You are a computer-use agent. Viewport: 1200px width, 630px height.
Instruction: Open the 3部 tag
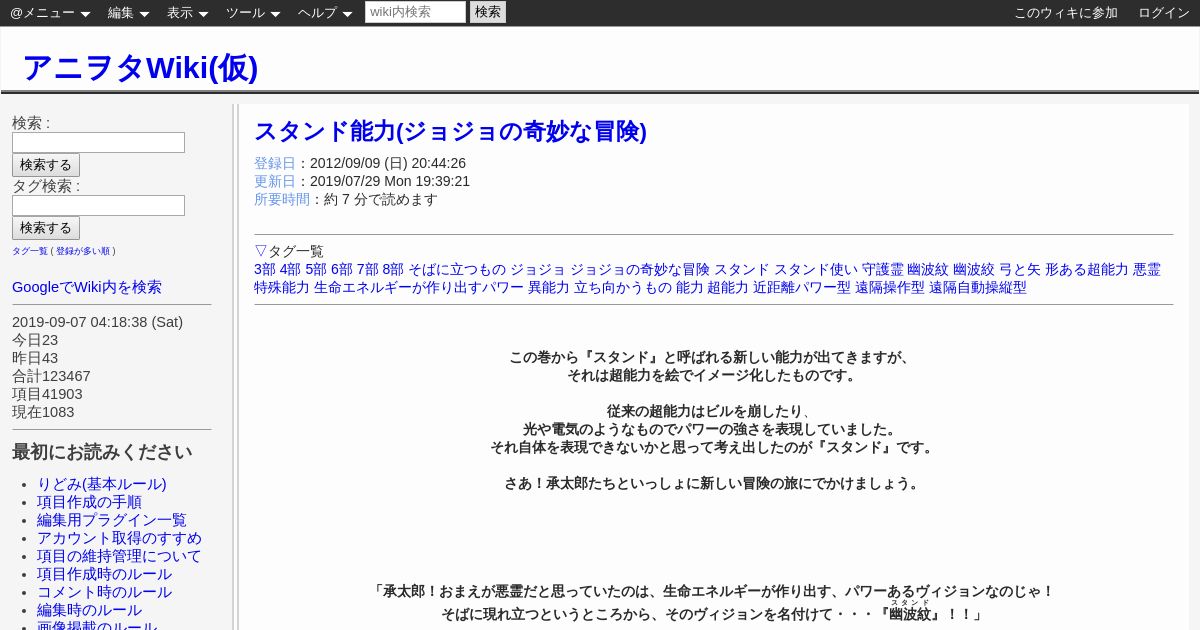click(x=265, y=269)
